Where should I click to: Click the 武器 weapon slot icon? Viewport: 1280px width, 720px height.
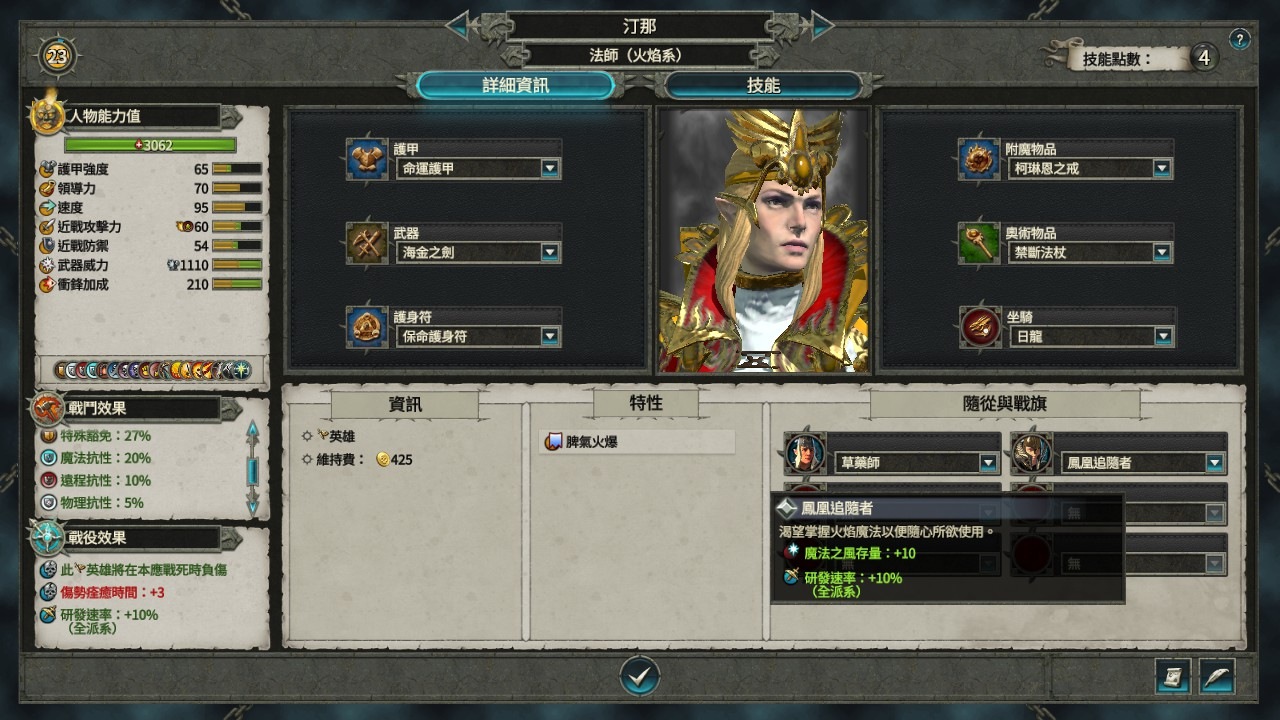coord(367,243)
